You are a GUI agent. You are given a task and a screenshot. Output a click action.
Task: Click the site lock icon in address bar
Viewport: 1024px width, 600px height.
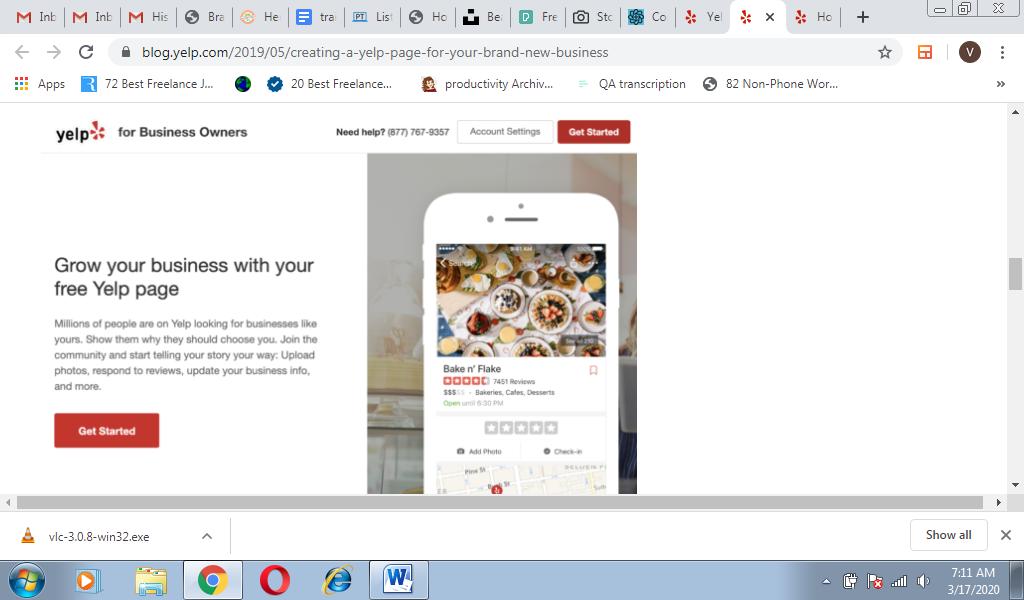coord(127,52)
